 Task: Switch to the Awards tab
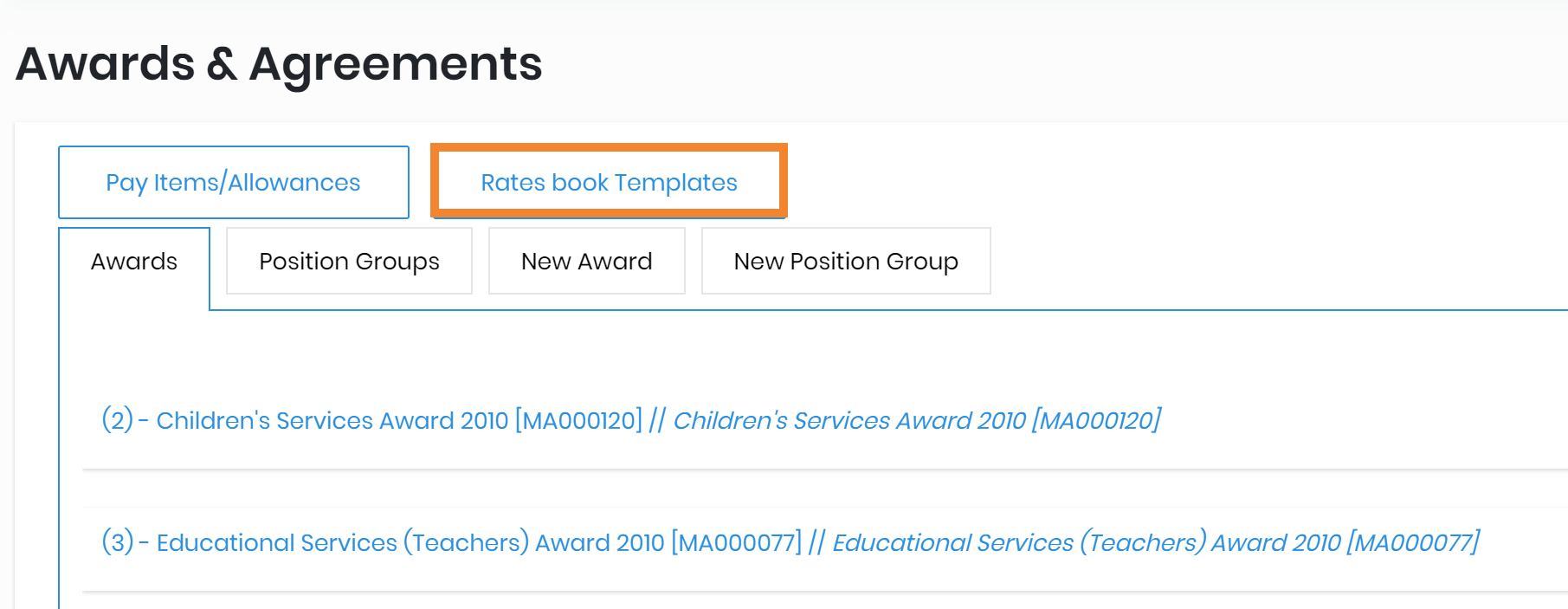click(x=134, y=262)
